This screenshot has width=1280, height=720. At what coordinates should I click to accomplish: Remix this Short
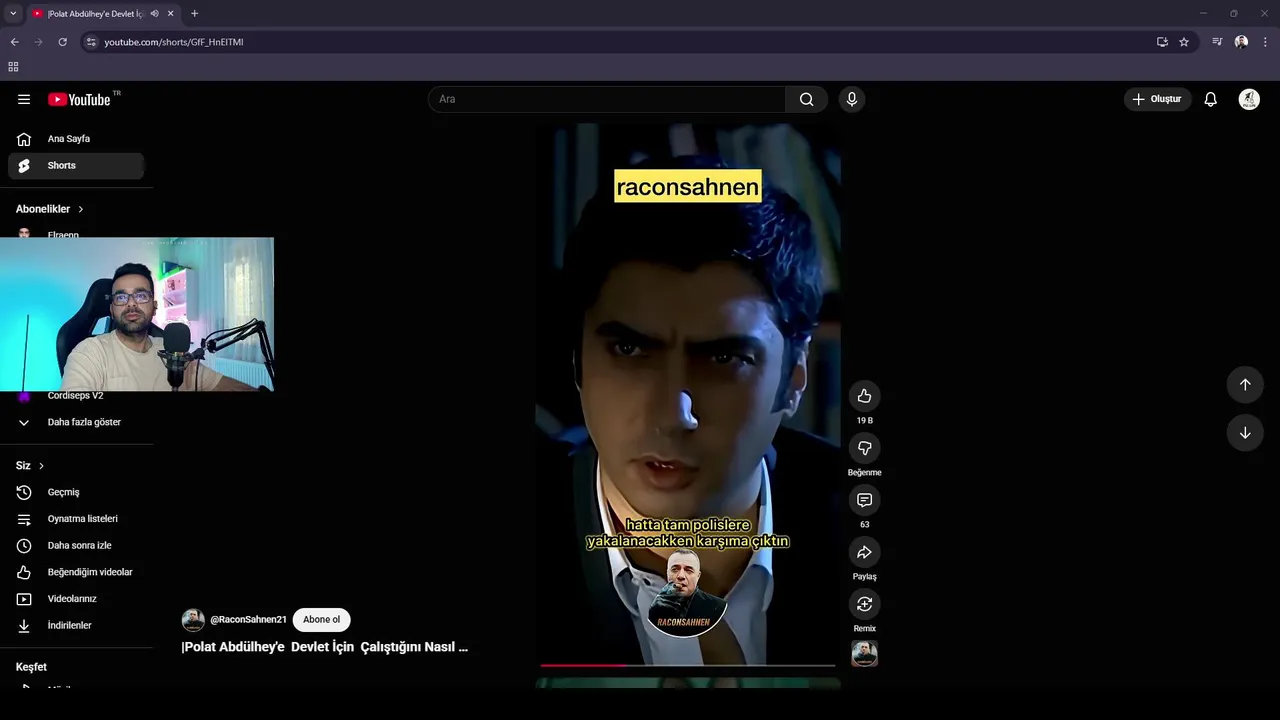click(864, 604)
